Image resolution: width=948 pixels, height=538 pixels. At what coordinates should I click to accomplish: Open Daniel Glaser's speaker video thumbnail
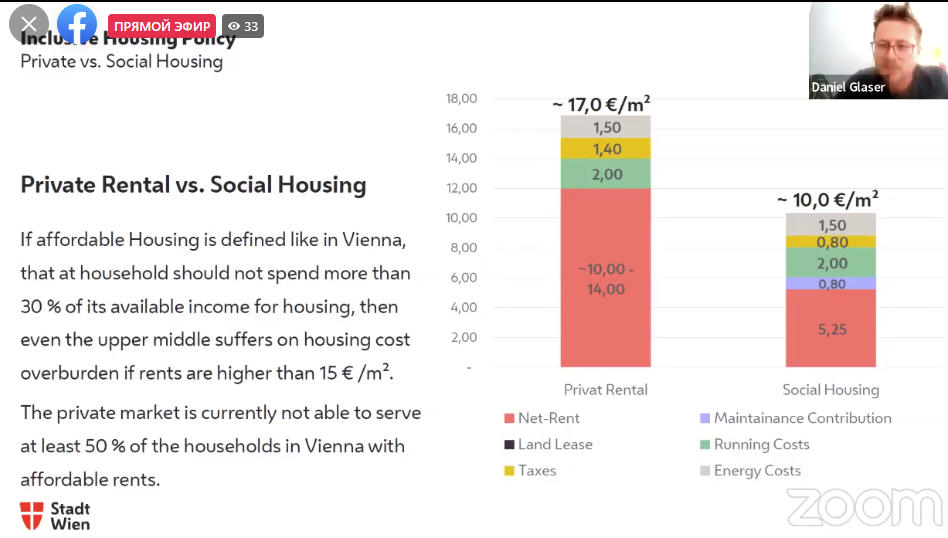pyautogui.click(x=878, y=50)
